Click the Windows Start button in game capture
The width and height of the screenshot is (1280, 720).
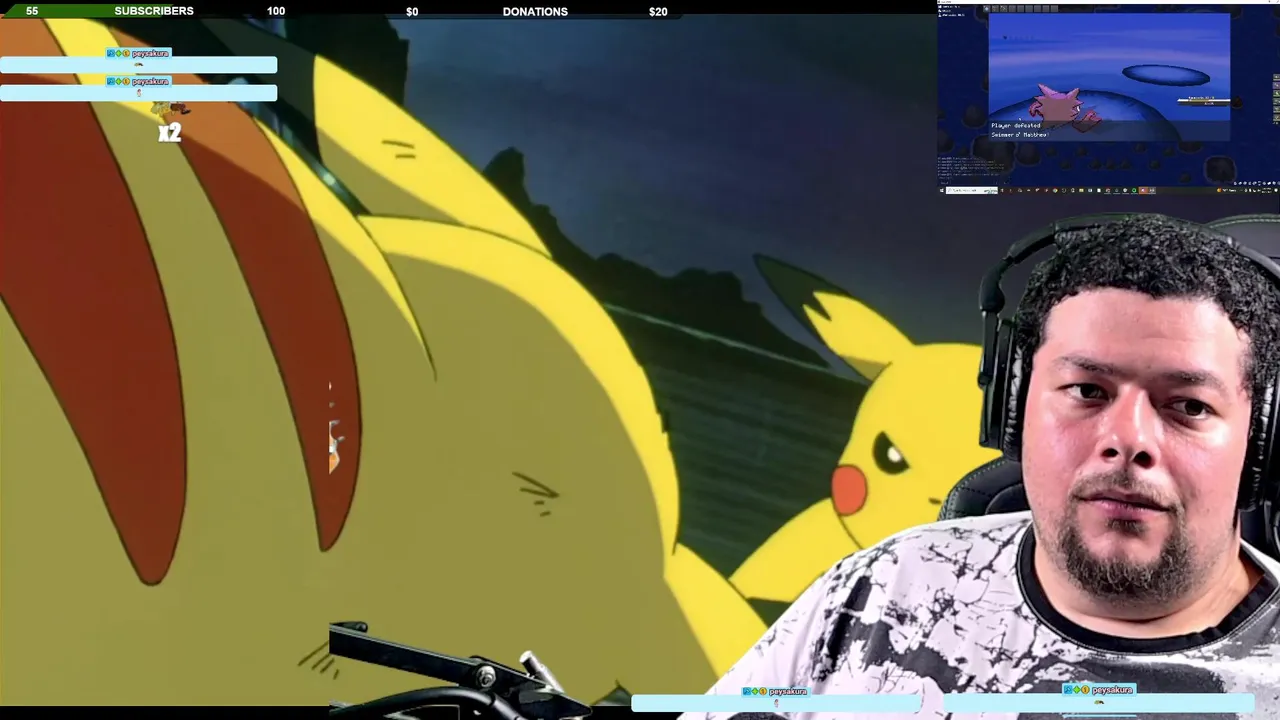click(x=943, y=190)
